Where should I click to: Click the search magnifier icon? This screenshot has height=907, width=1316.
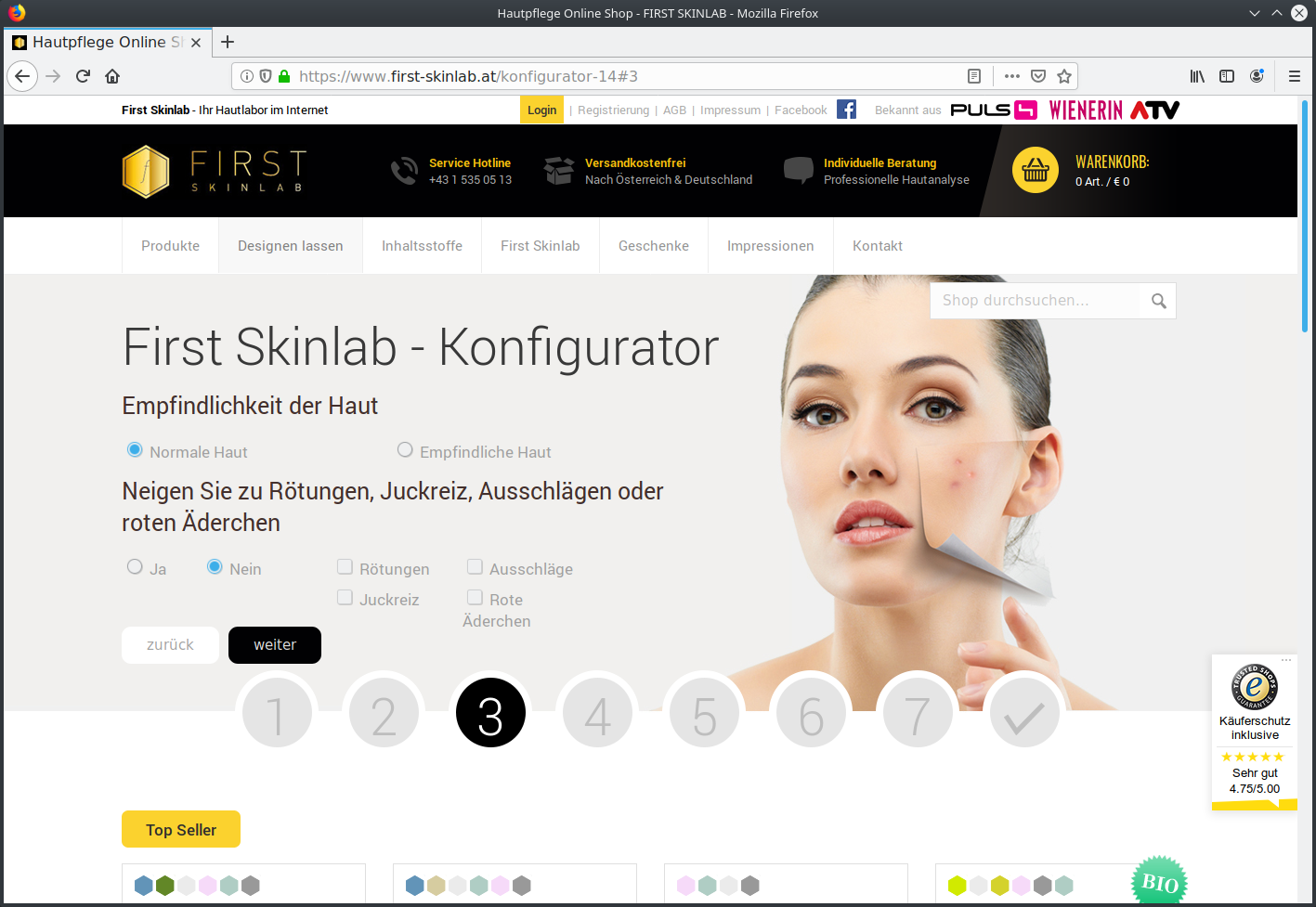click(1158, 301)
